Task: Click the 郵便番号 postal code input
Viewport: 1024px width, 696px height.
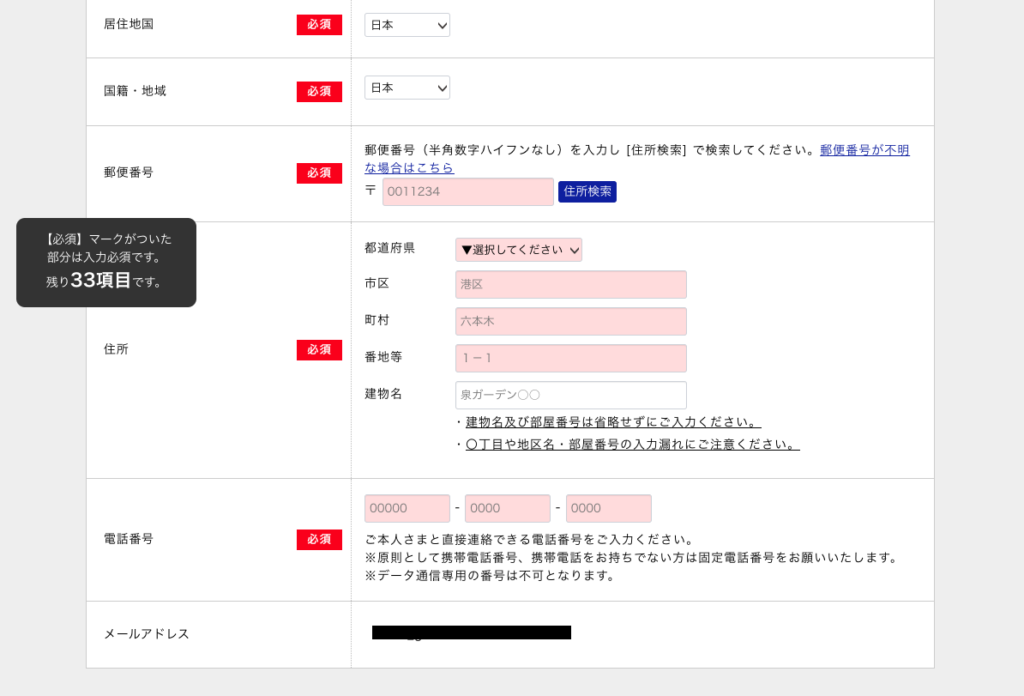Action: pyautogui.click(x=467, y=192)
